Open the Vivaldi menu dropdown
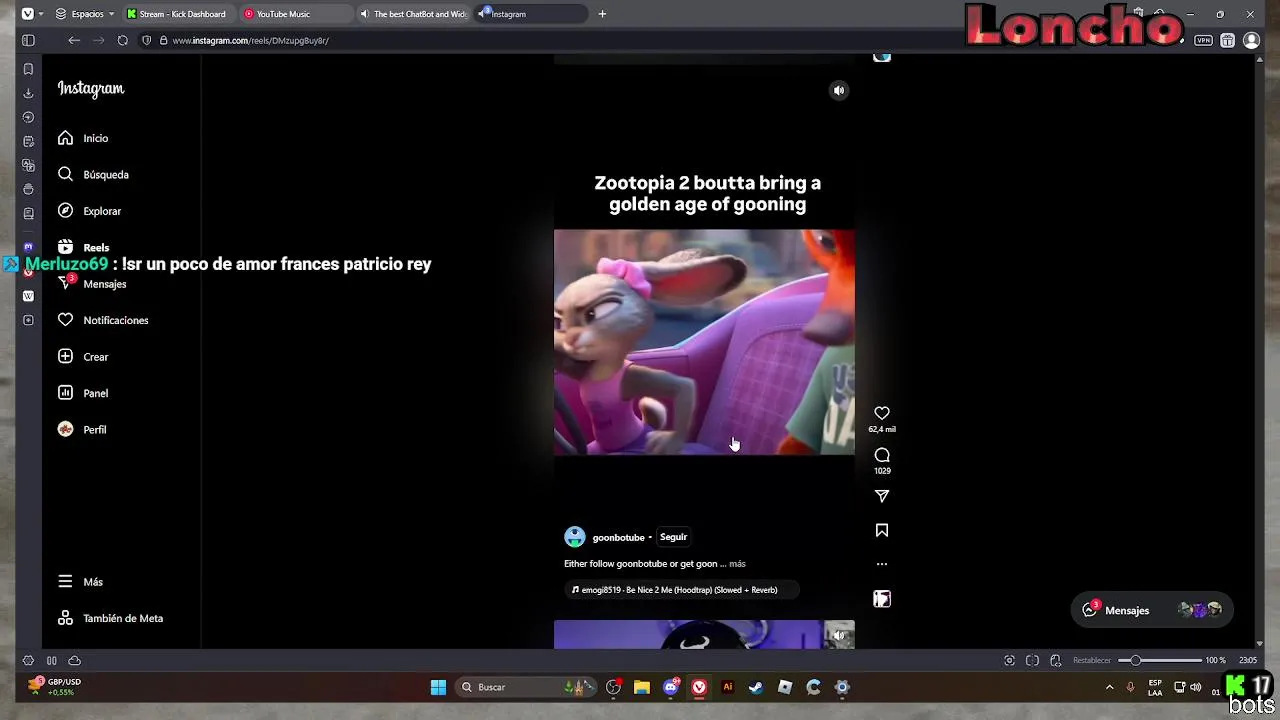This screenshot has height=720, width=1280. click(x=31, y=14)
